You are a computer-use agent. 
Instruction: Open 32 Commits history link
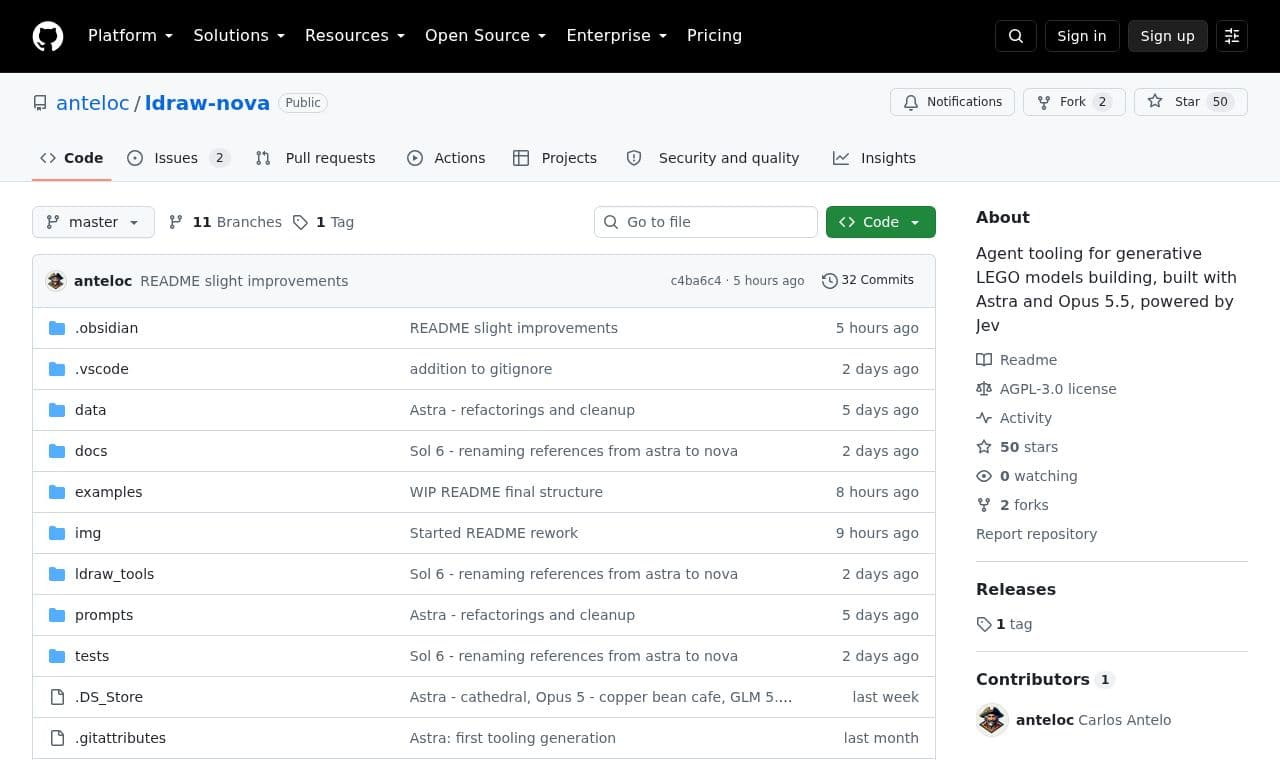coord(868,281)
